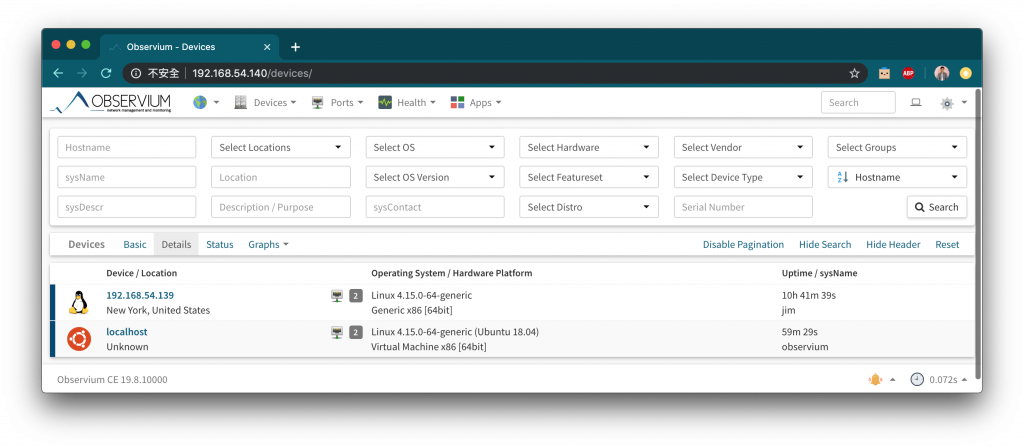Screen dimensions: 1024x448
Task: Open the Hostname sort order dropdown
Action: (x=897, y=177)
